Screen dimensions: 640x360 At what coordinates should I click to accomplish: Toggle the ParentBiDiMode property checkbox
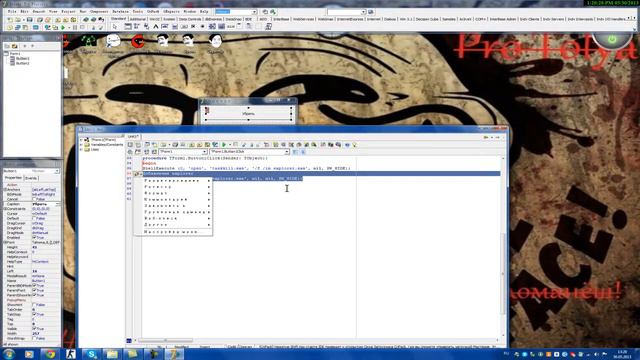click(x=34, y=286)
